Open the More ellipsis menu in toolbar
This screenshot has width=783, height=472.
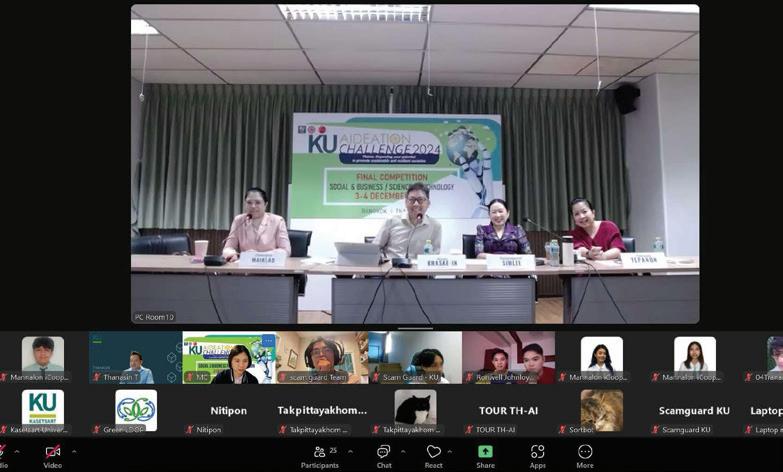tap(585, 452)
